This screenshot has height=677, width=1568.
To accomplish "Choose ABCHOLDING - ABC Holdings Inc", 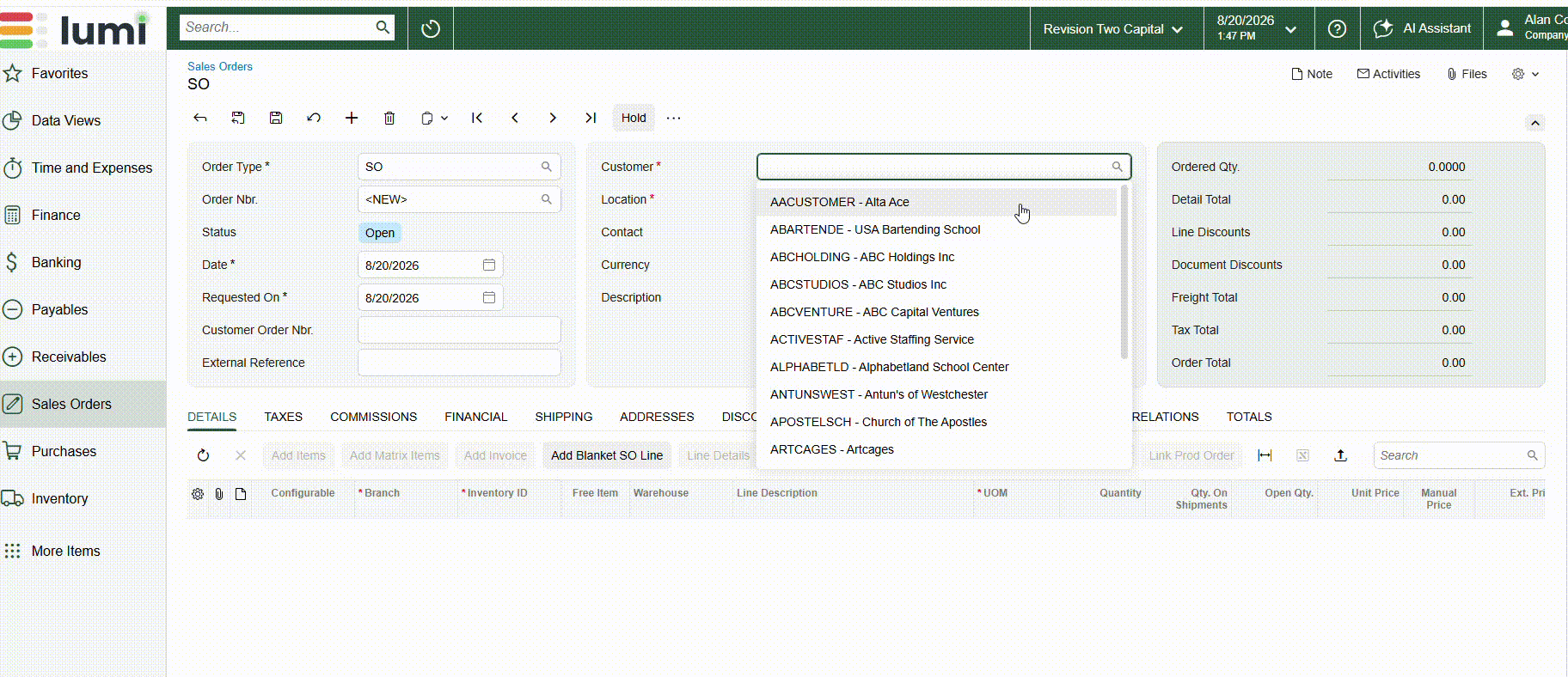I will click(x=936, y=257).
